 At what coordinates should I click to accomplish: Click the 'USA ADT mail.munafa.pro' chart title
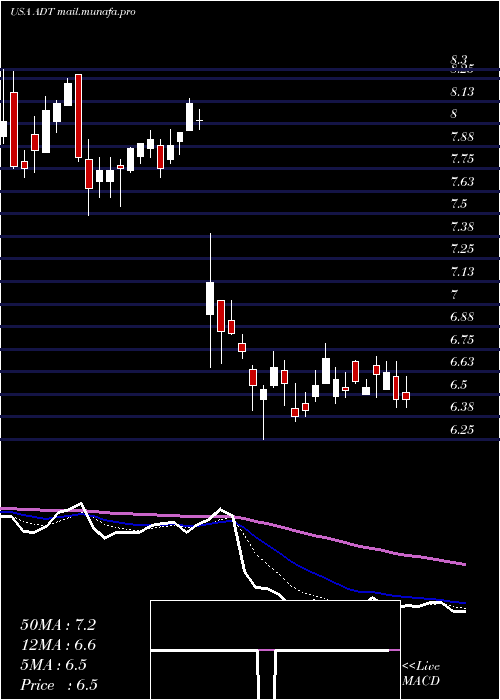coord(73,12)
